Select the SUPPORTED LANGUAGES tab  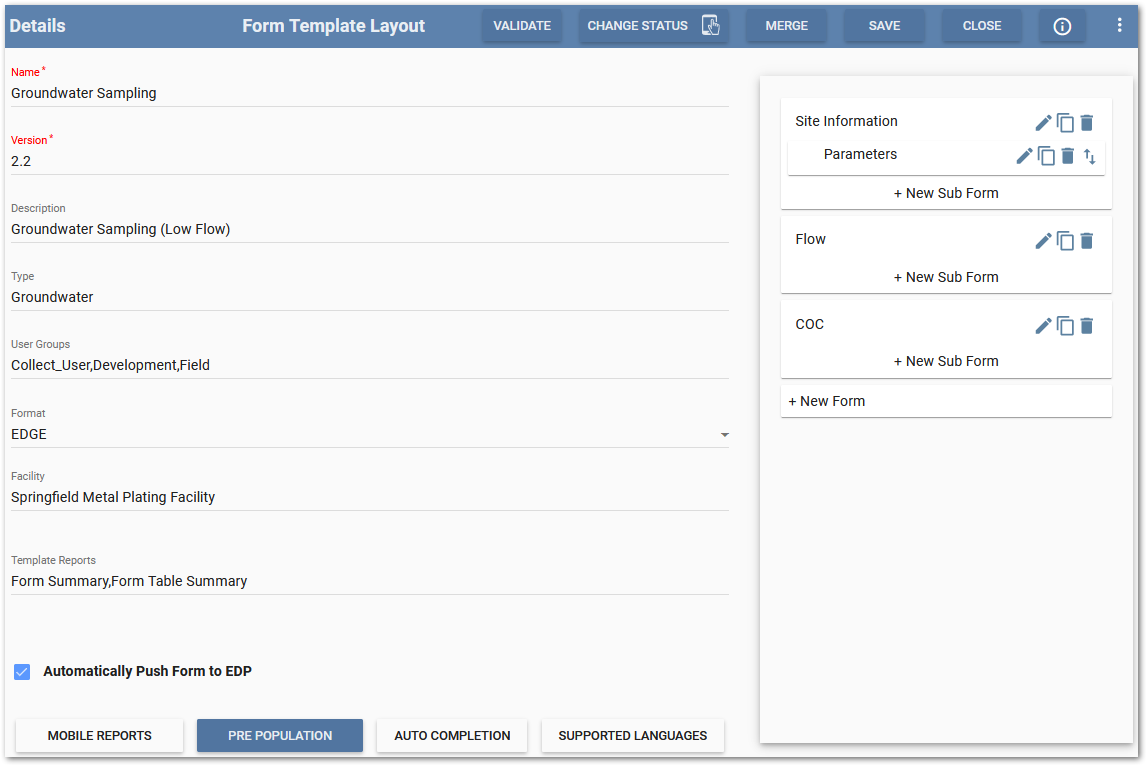(x=632, y=735)
